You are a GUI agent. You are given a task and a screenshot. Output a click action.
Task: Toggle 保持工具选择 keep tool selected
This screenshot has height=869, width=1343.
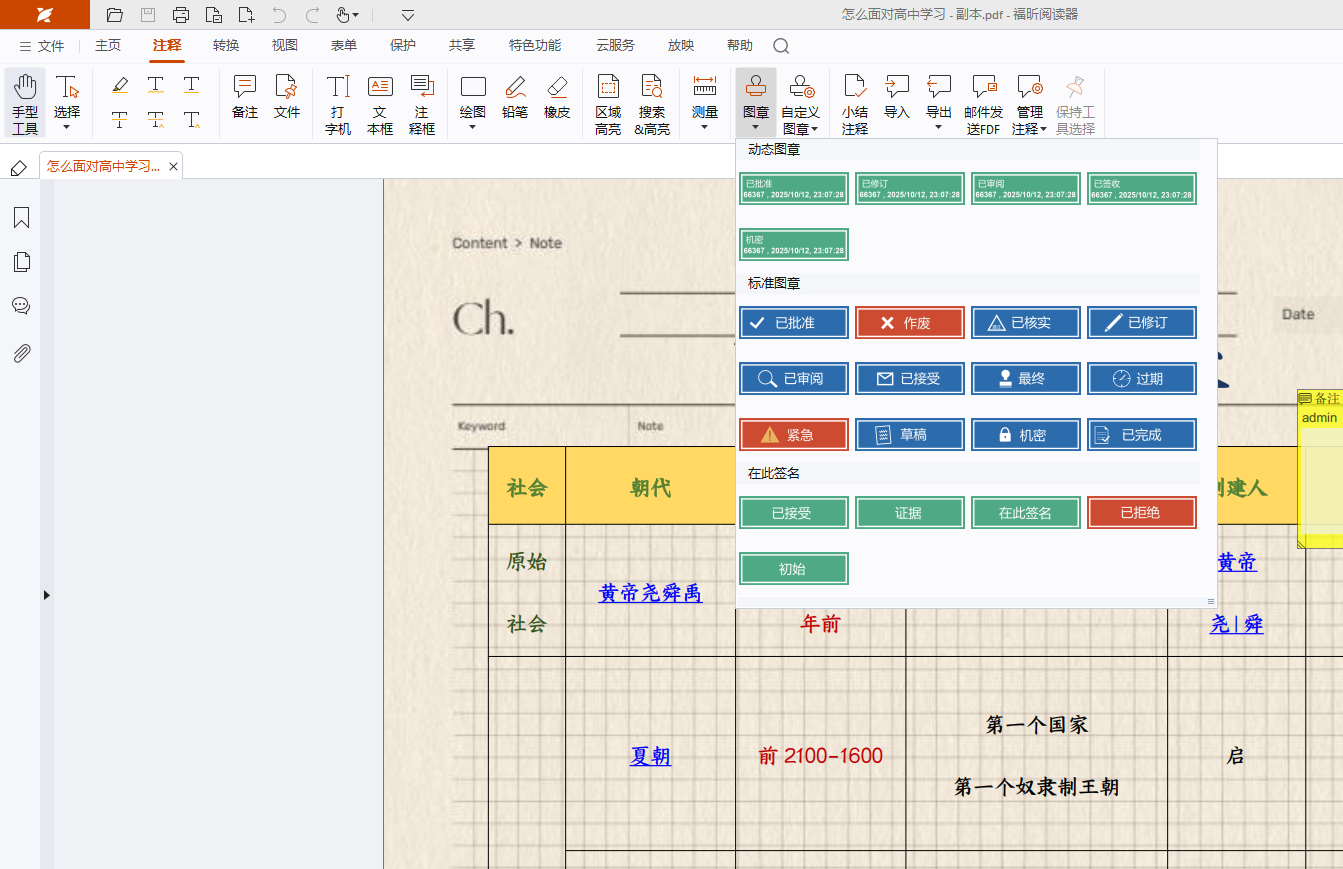[1075, 103]
